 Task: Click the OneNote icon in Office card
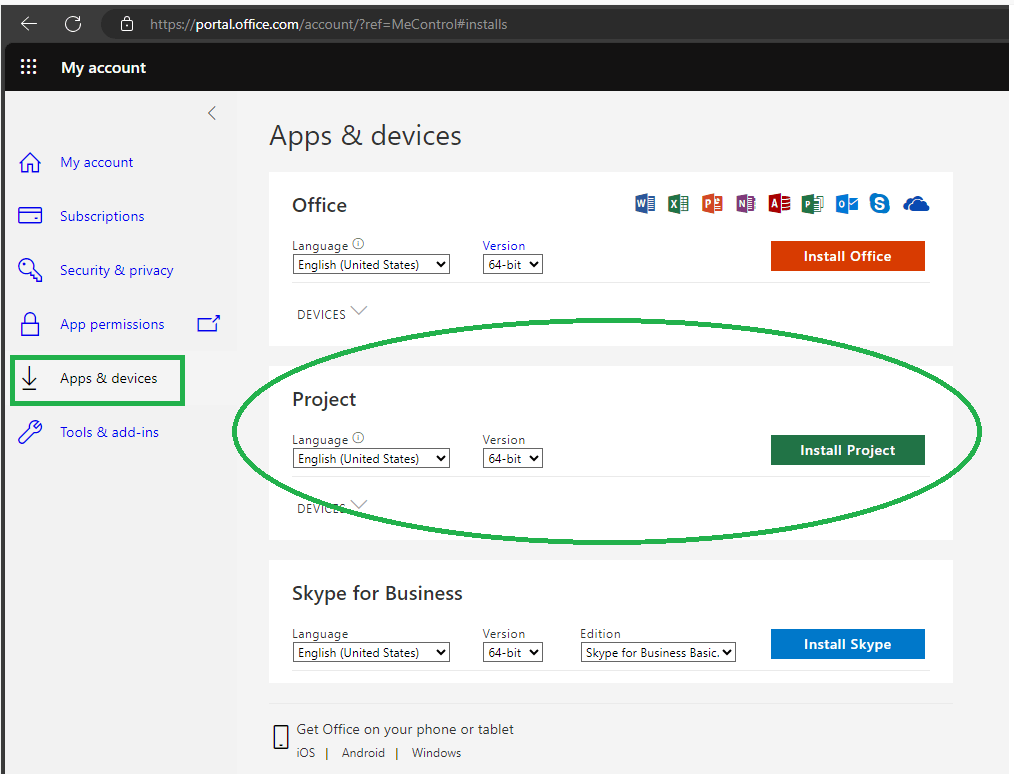click(x=746, y=204)
